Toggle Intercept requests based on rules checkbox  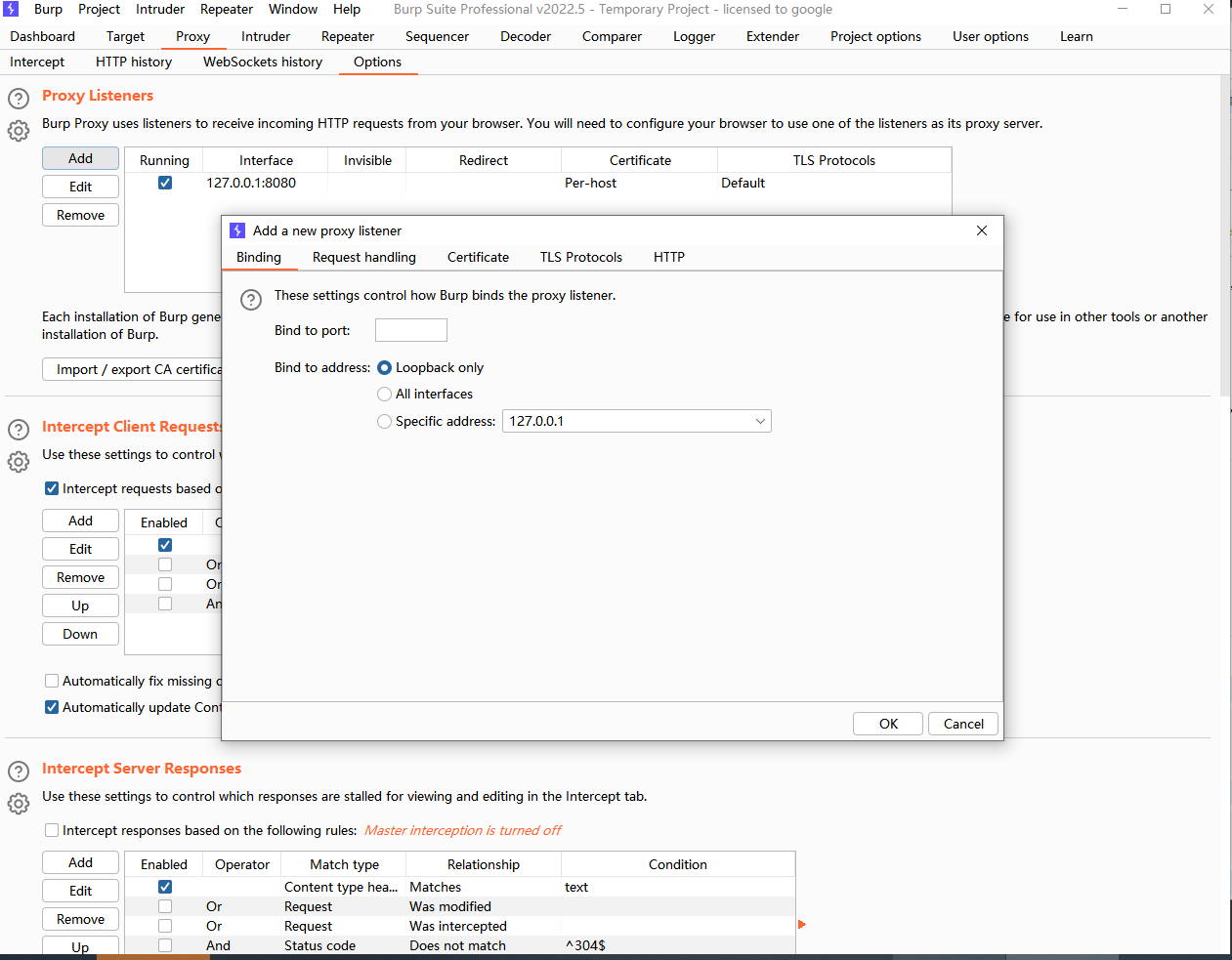(52, 488)
